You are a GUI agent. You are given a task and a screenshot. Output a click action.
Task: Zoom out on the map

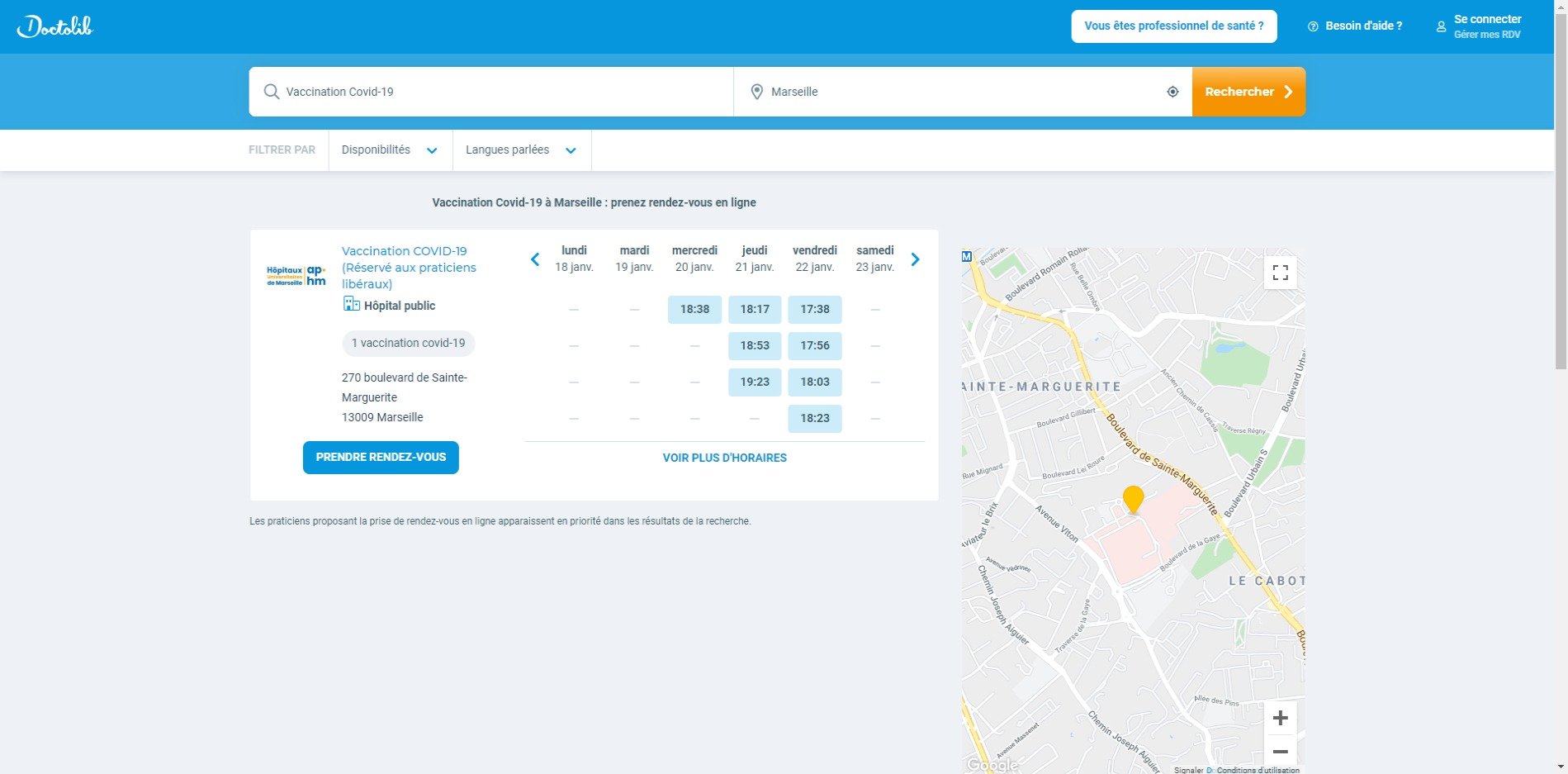1281,752
